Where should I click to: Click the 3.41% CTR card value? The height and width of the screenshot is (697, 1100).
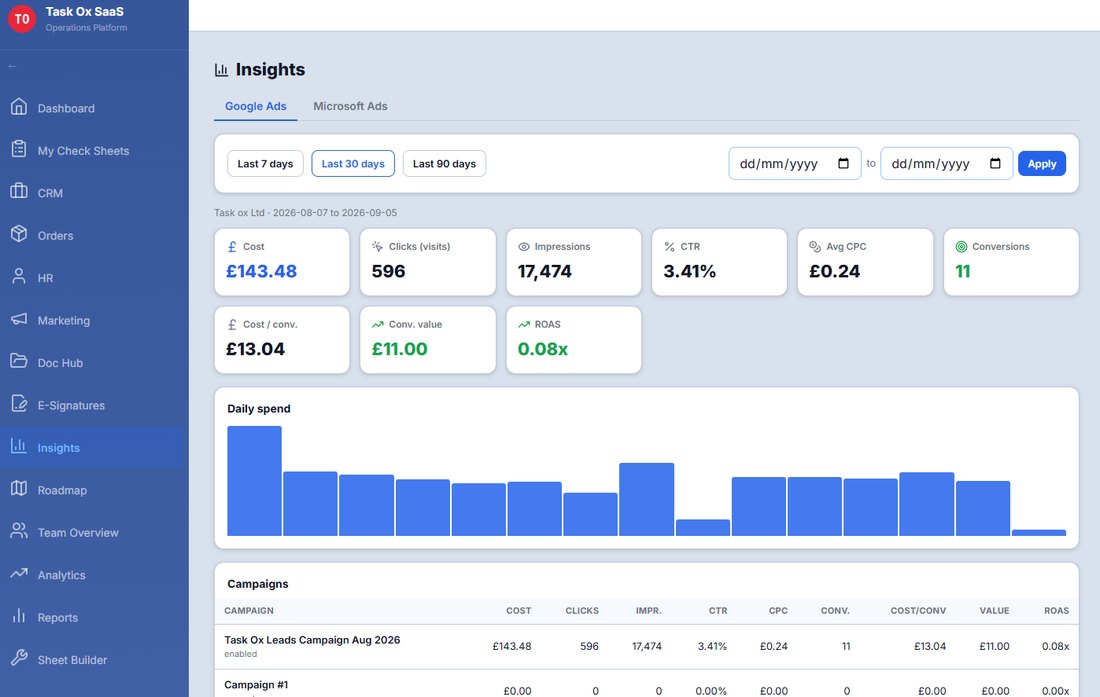[x=690, y=271]
